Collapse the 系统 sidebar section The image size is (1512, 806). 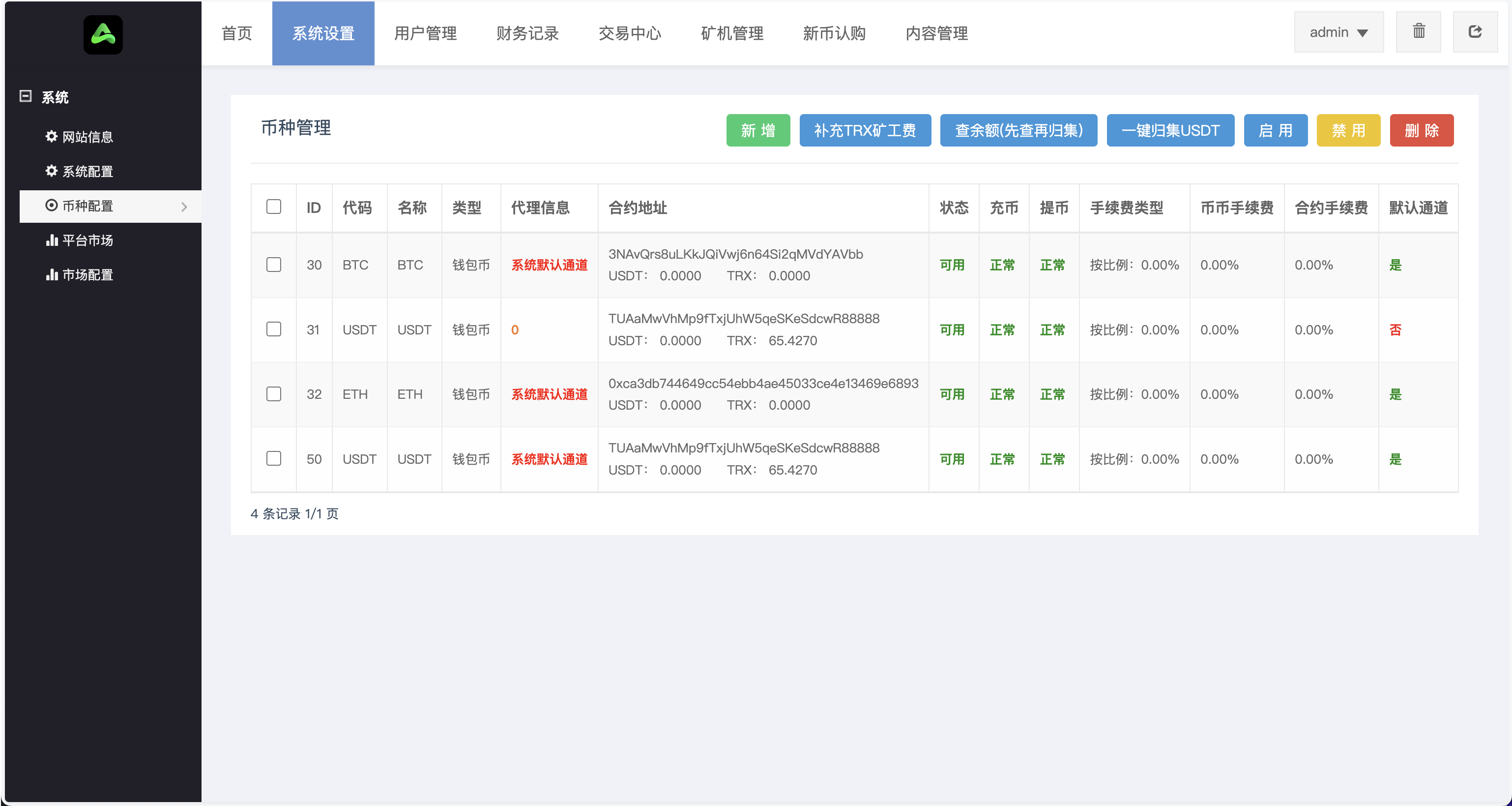pyautogui.click(x=25, y=96)
